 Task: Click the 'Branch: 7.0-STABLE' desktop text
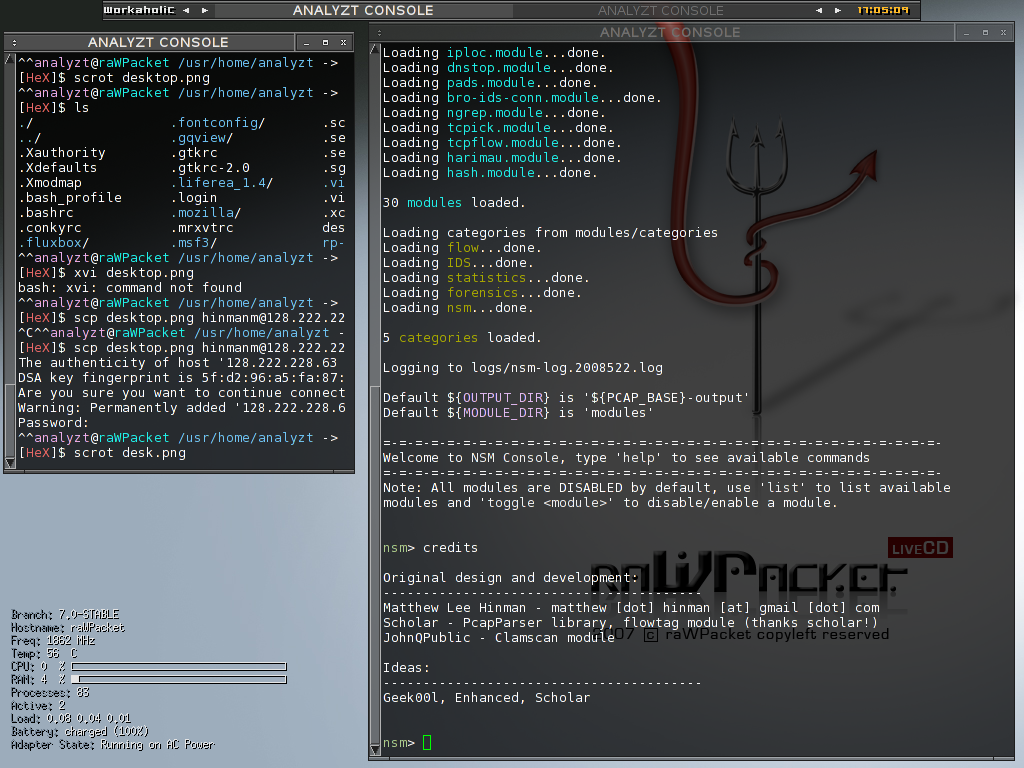click(x=65, y=615)
